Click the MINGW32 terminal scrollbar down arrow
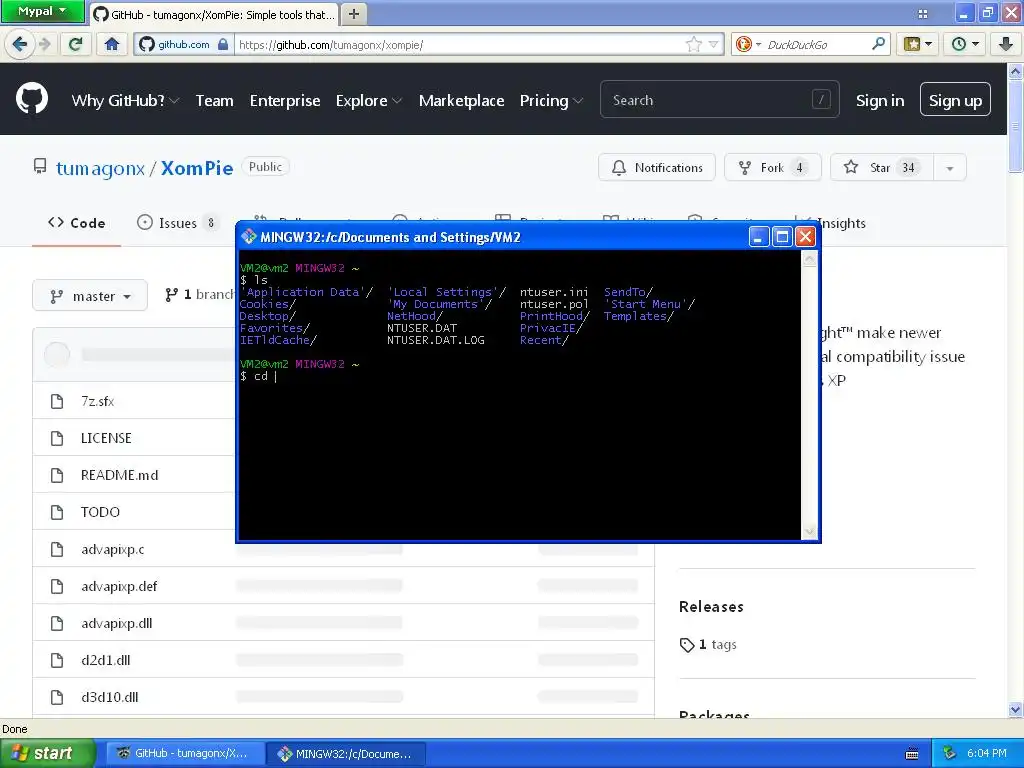The width and height of the screenshot is (1024, 768). coord(809,532)
